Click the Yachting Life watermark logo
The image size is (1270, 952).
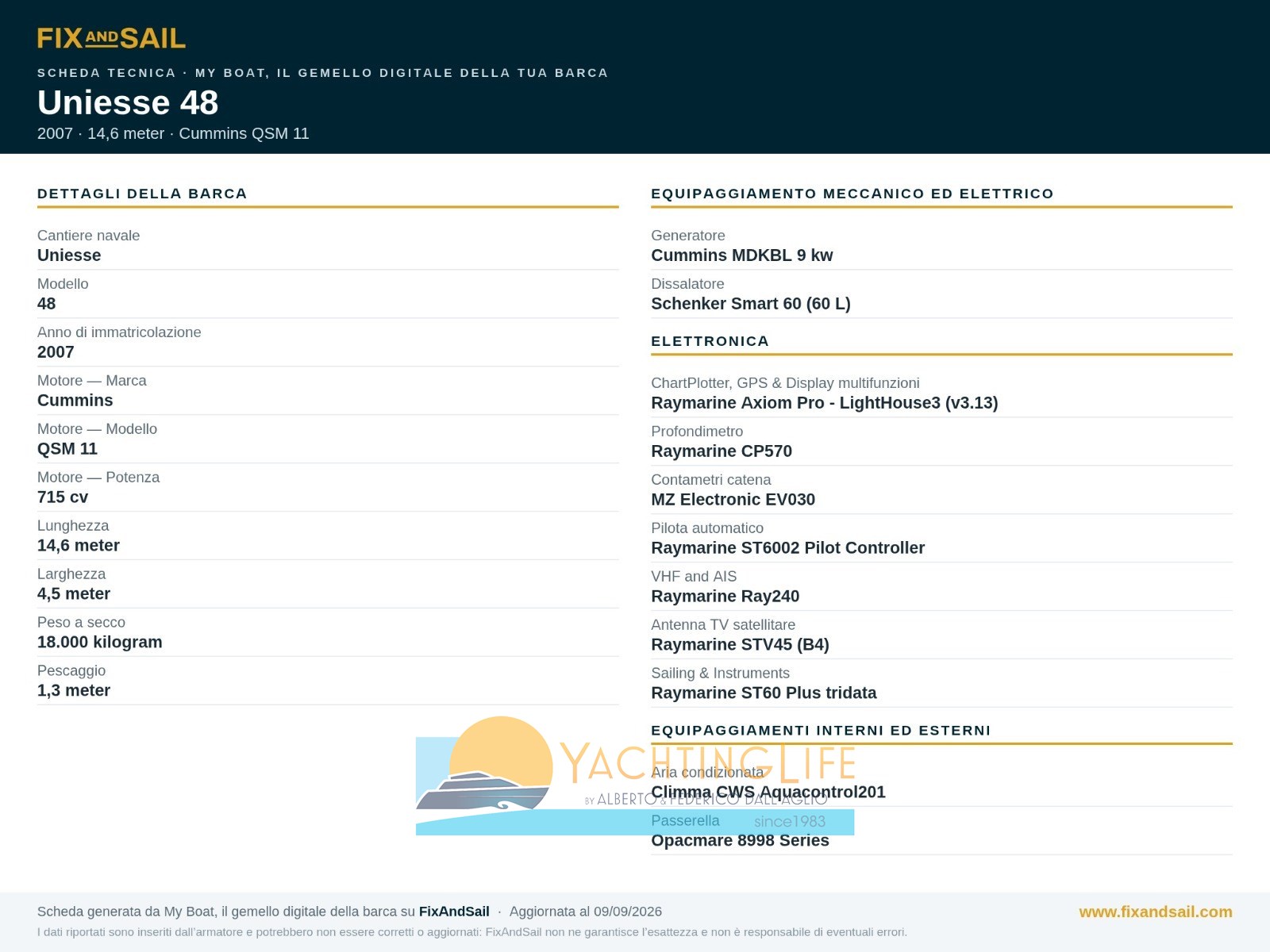click(x=635, y=776)
